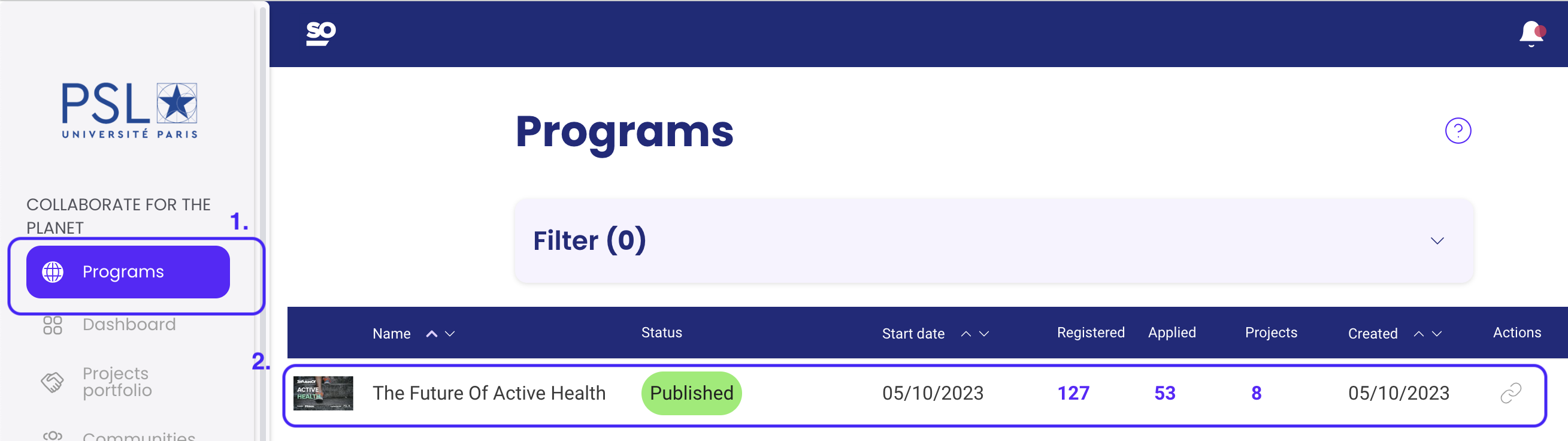The height and width of the screenshot is (441, 1568).
Task: Click the Projects portfolio handshake icon
Action: [x=52, y=382]
